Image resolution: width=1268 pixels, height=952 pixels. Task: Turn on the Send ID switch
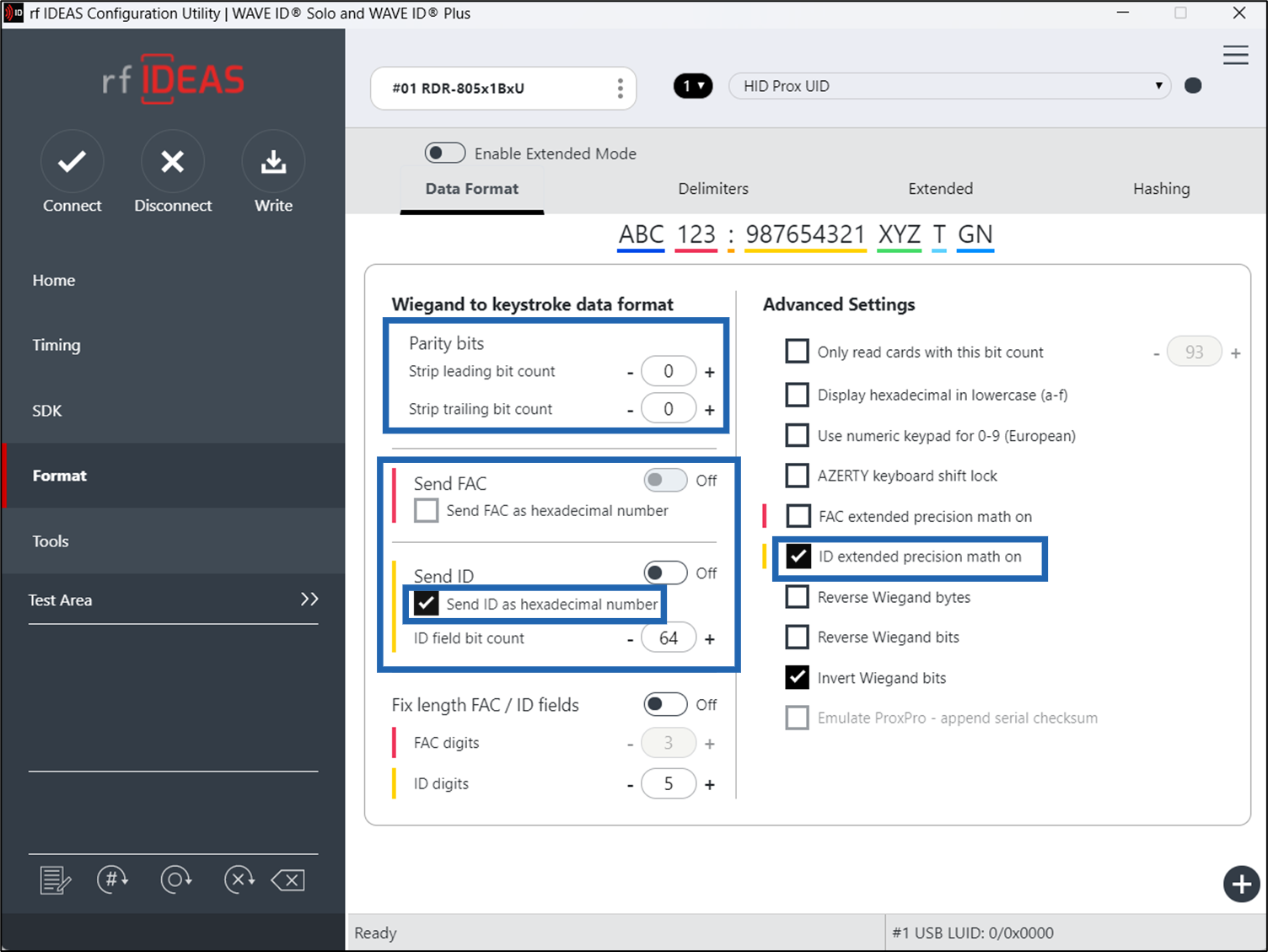(x=665, y=573)
